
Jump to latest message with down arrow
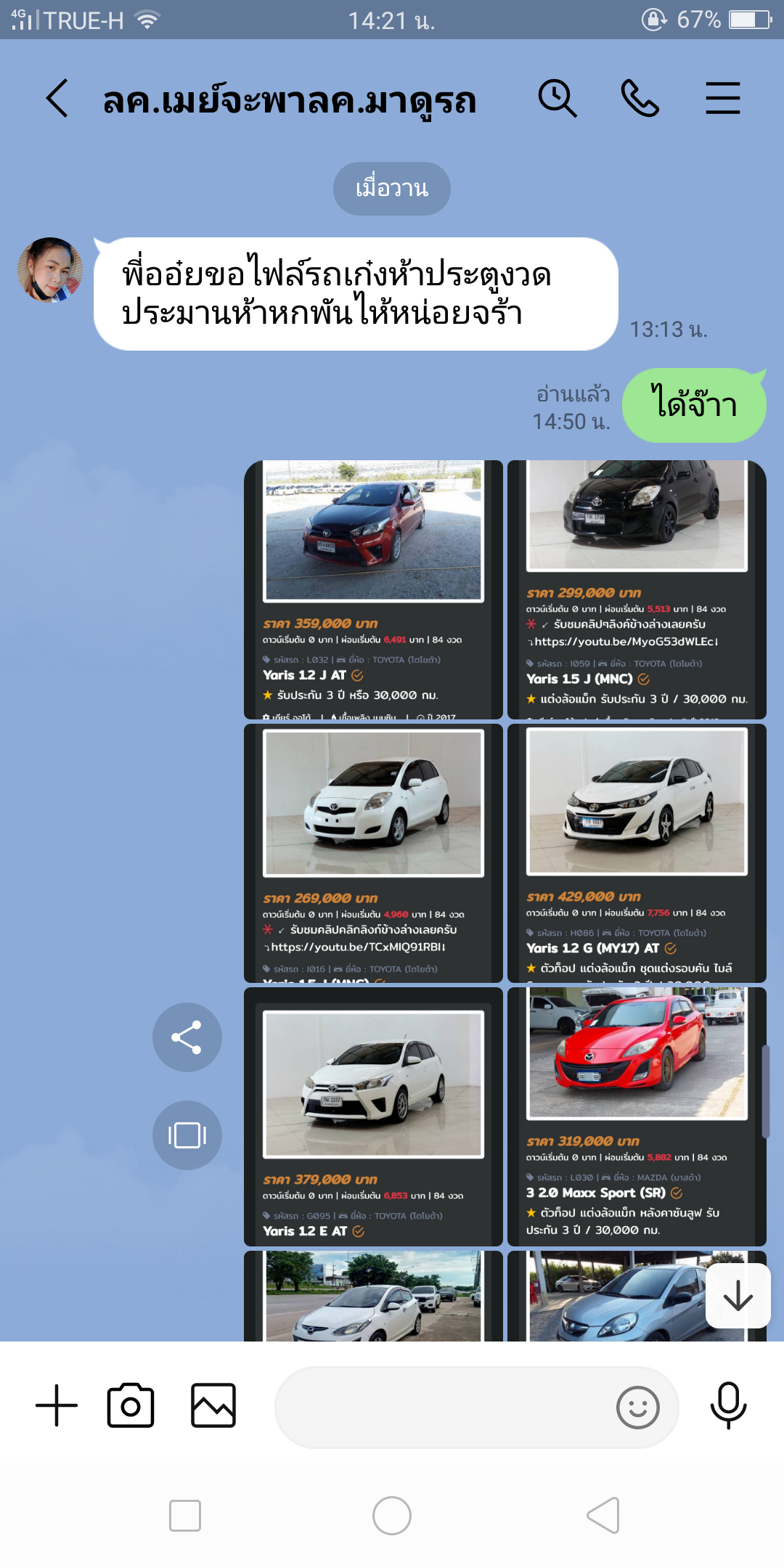tap(738, 1296)
